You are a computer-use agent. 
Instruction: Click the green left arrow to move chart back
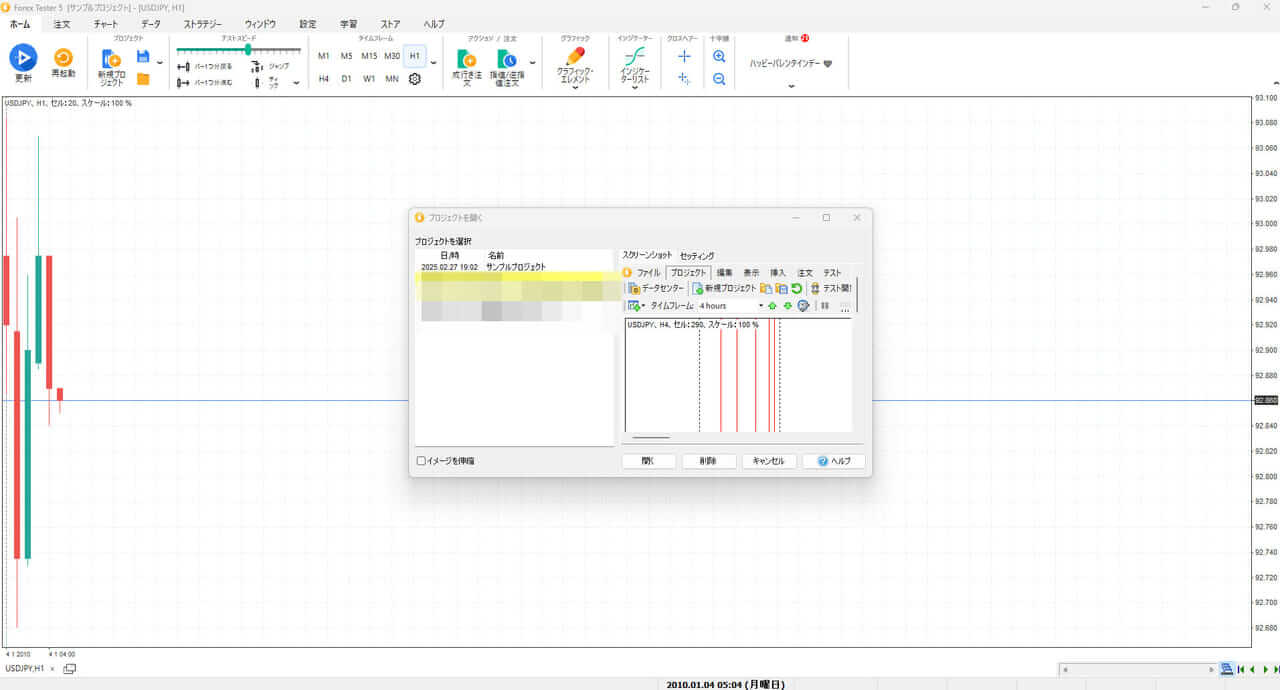pos(1253,669)
